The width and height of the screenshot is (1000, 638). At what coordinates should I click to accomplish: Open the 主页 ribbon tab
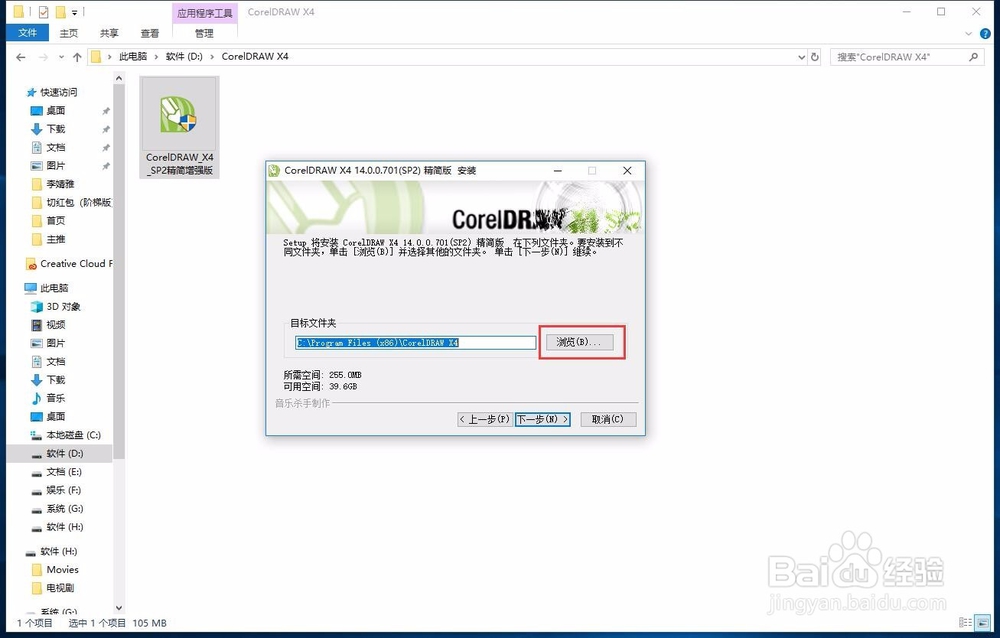click(68, 33)
